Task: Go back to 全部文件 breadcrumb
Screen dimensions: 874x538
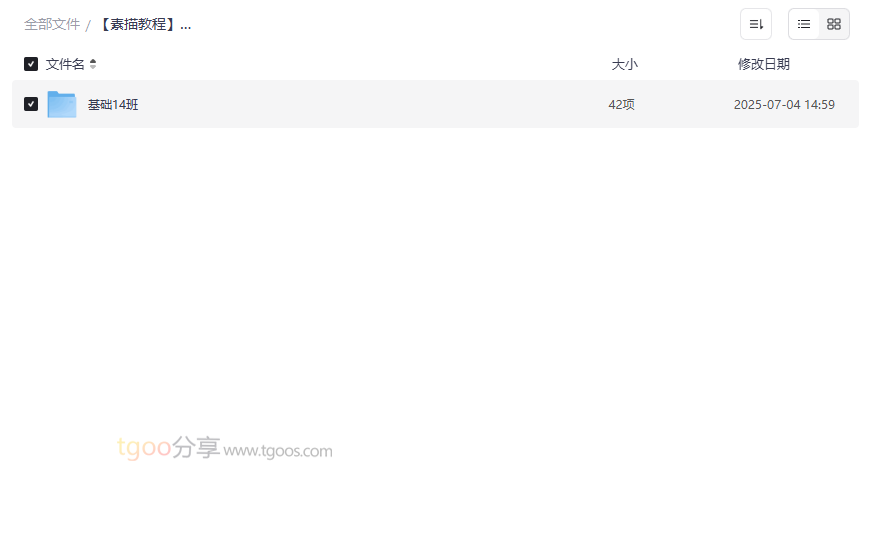Action: coord(52,25)
